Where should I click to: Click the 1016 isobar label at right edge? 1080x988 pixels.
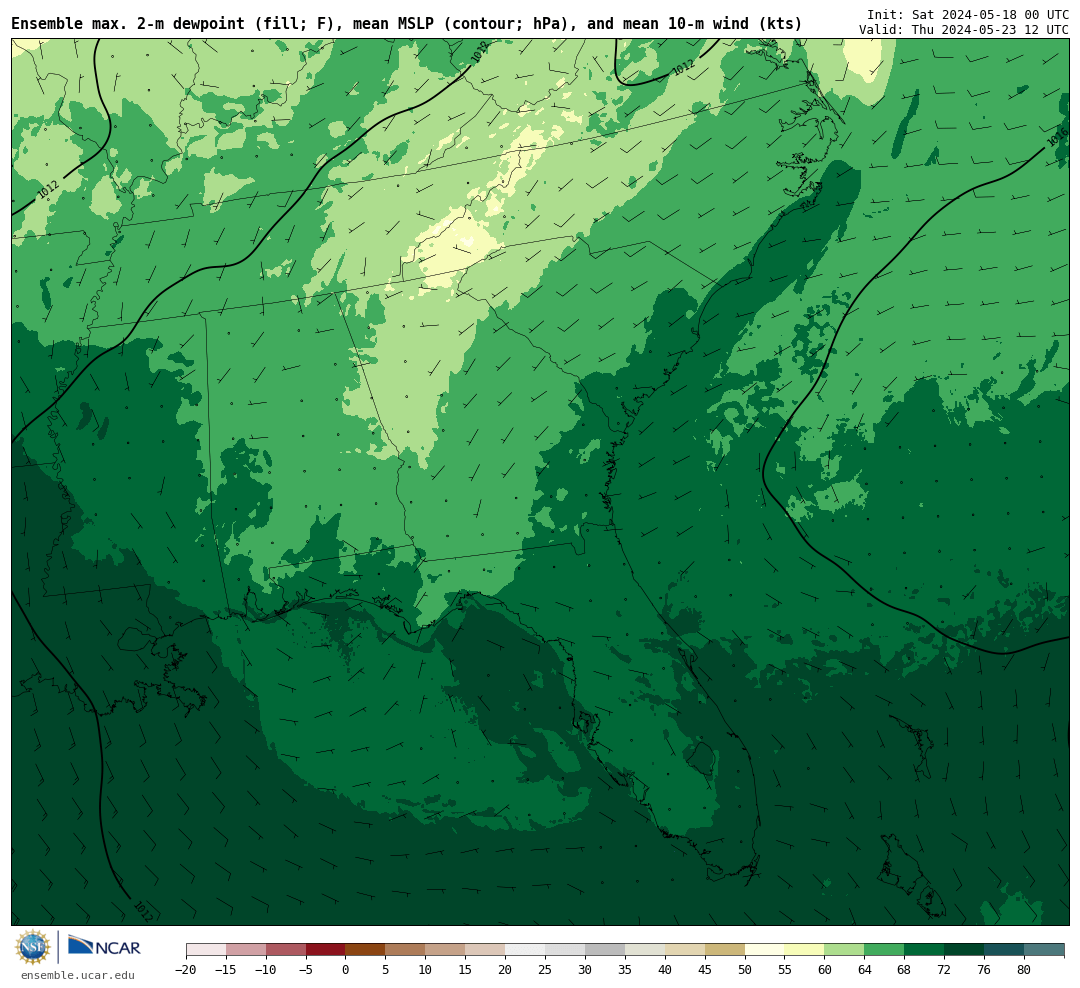click(x=1057, y=137)
